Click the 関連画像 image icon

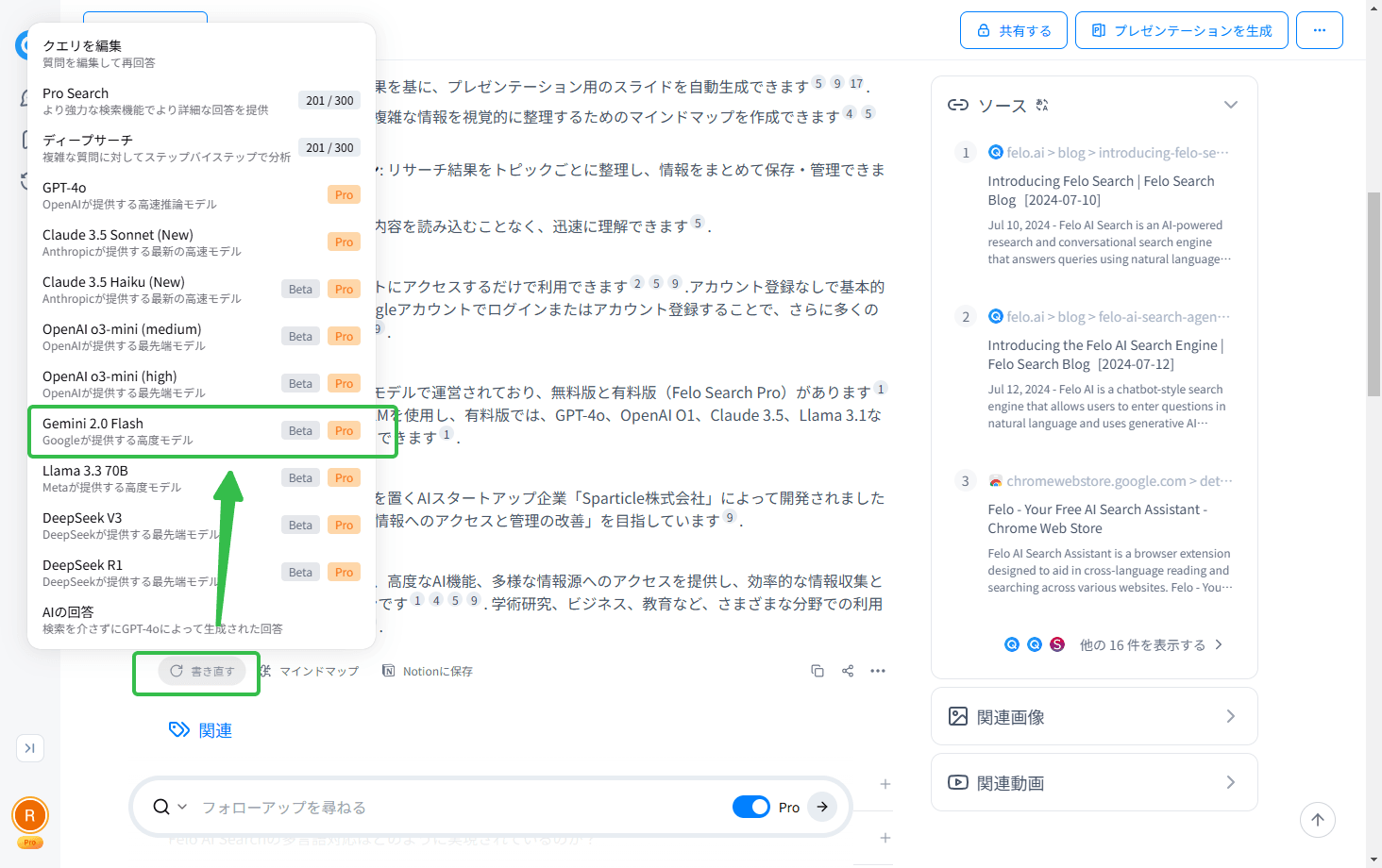958,716
